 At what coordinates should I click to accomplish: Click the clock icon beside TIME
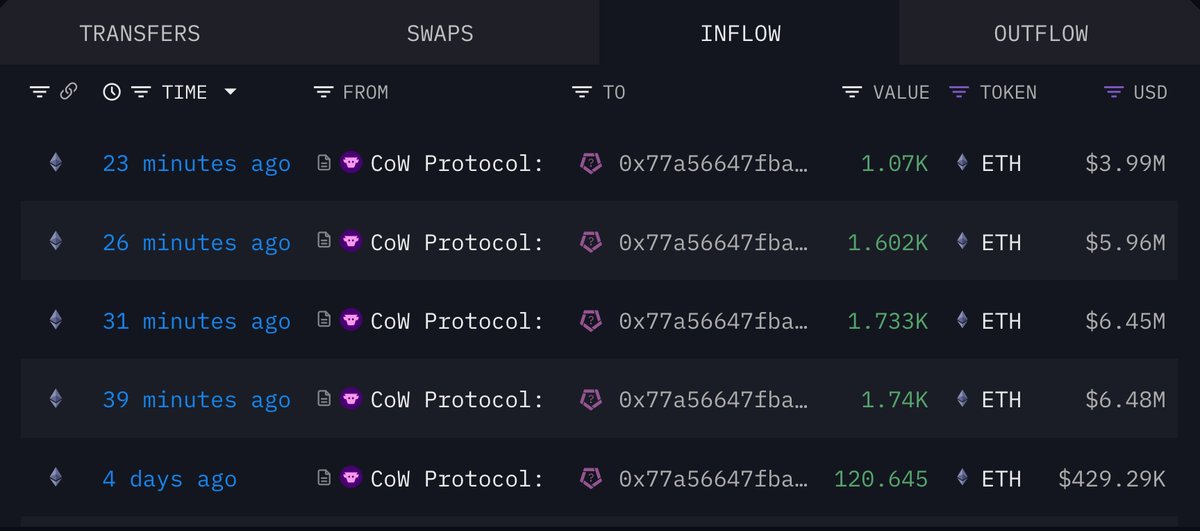[x=112, y=92]
